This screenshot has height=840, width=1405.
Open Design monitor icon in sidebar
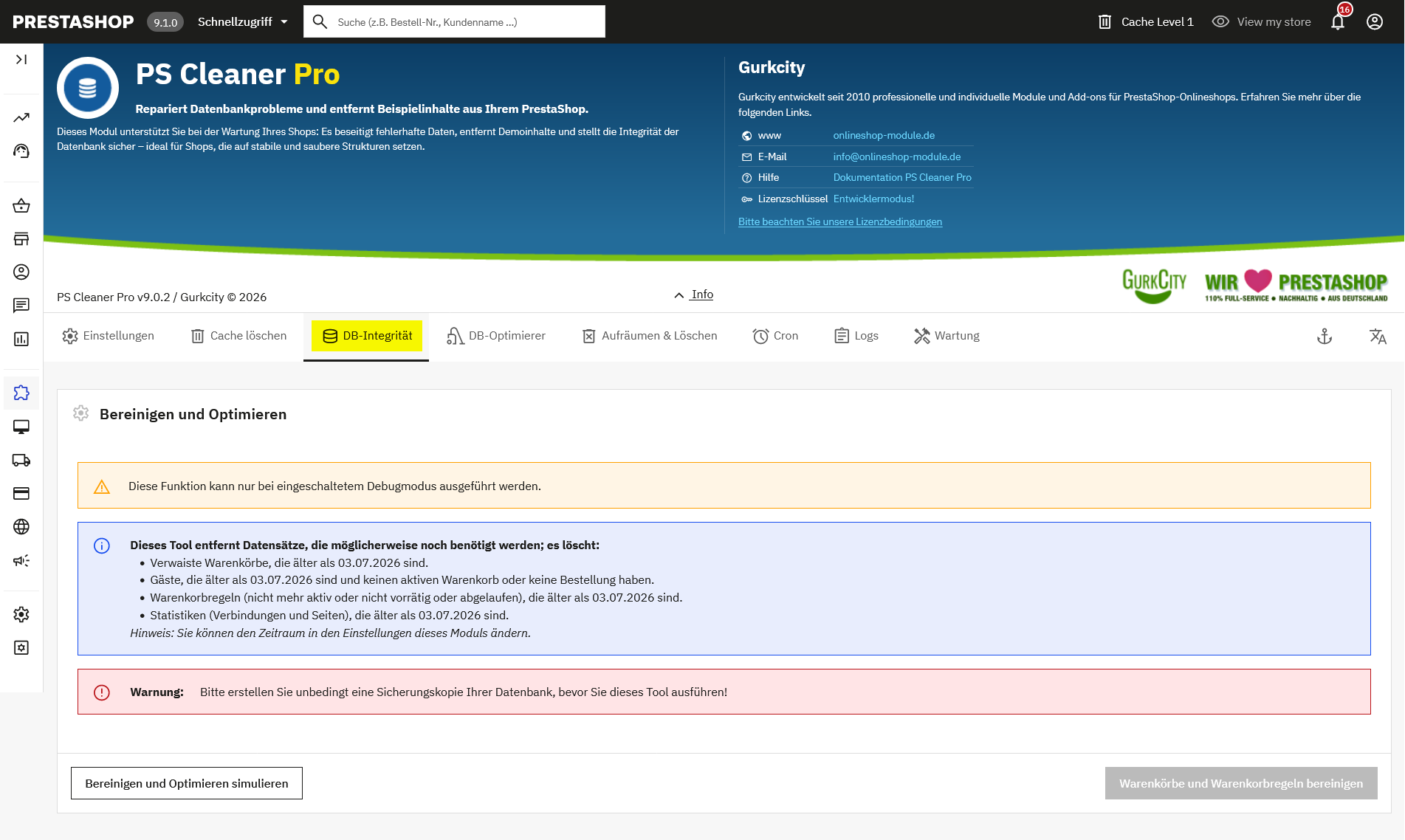(x=21, y=427)
